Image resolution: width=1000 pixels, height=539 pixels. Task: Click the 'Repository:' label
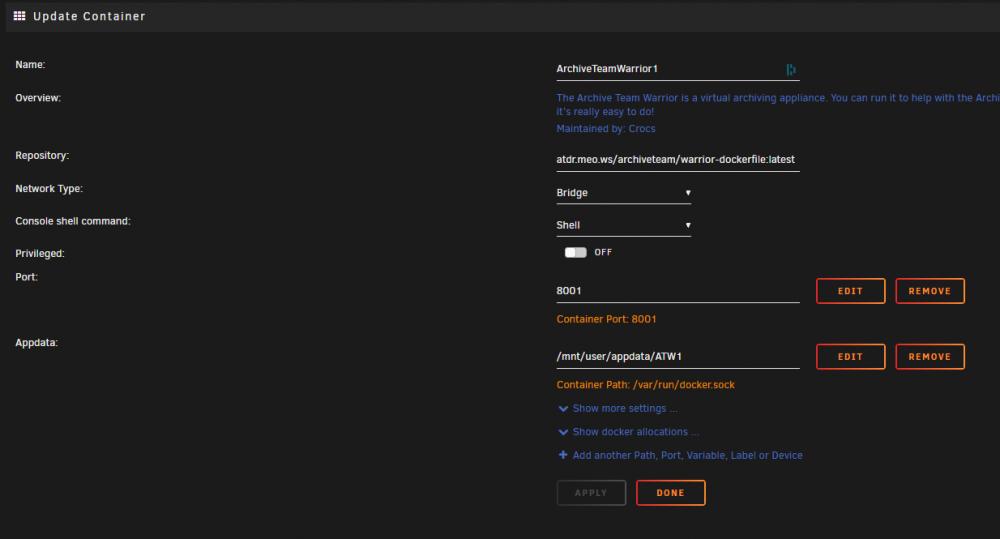click(x=42, y=156)
